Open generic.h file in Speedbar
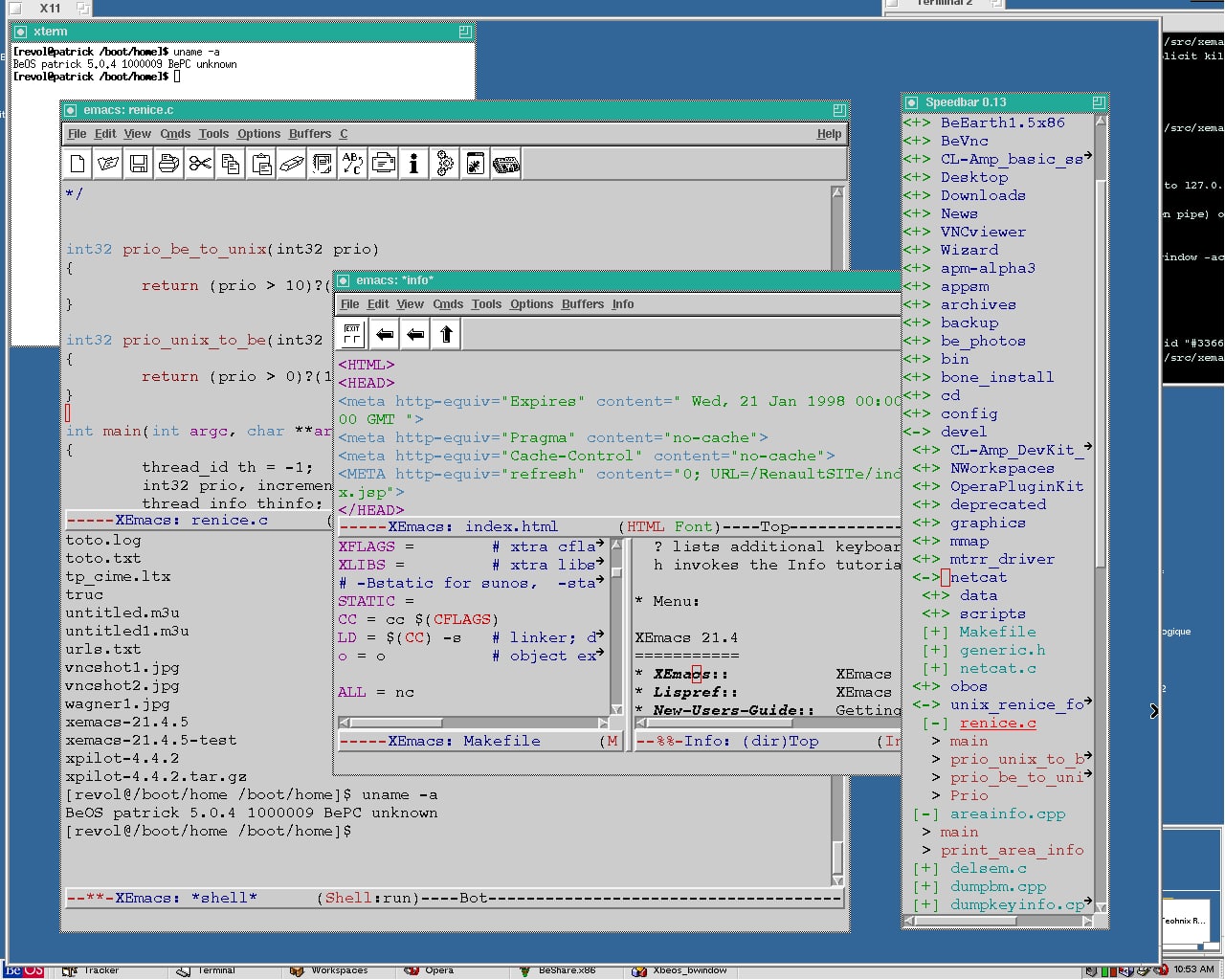Image resolution: width=1225 pixels, height=980 pixels. 1003,650
